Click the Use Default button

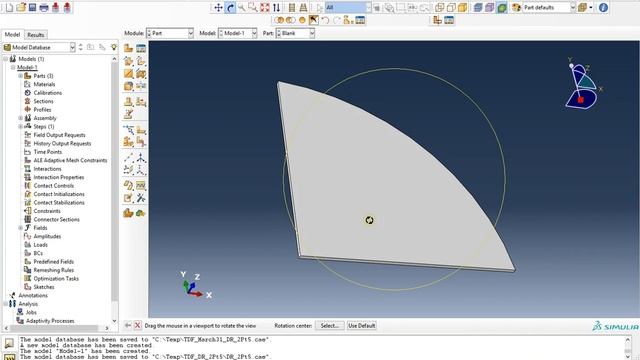tap(362, 326)
